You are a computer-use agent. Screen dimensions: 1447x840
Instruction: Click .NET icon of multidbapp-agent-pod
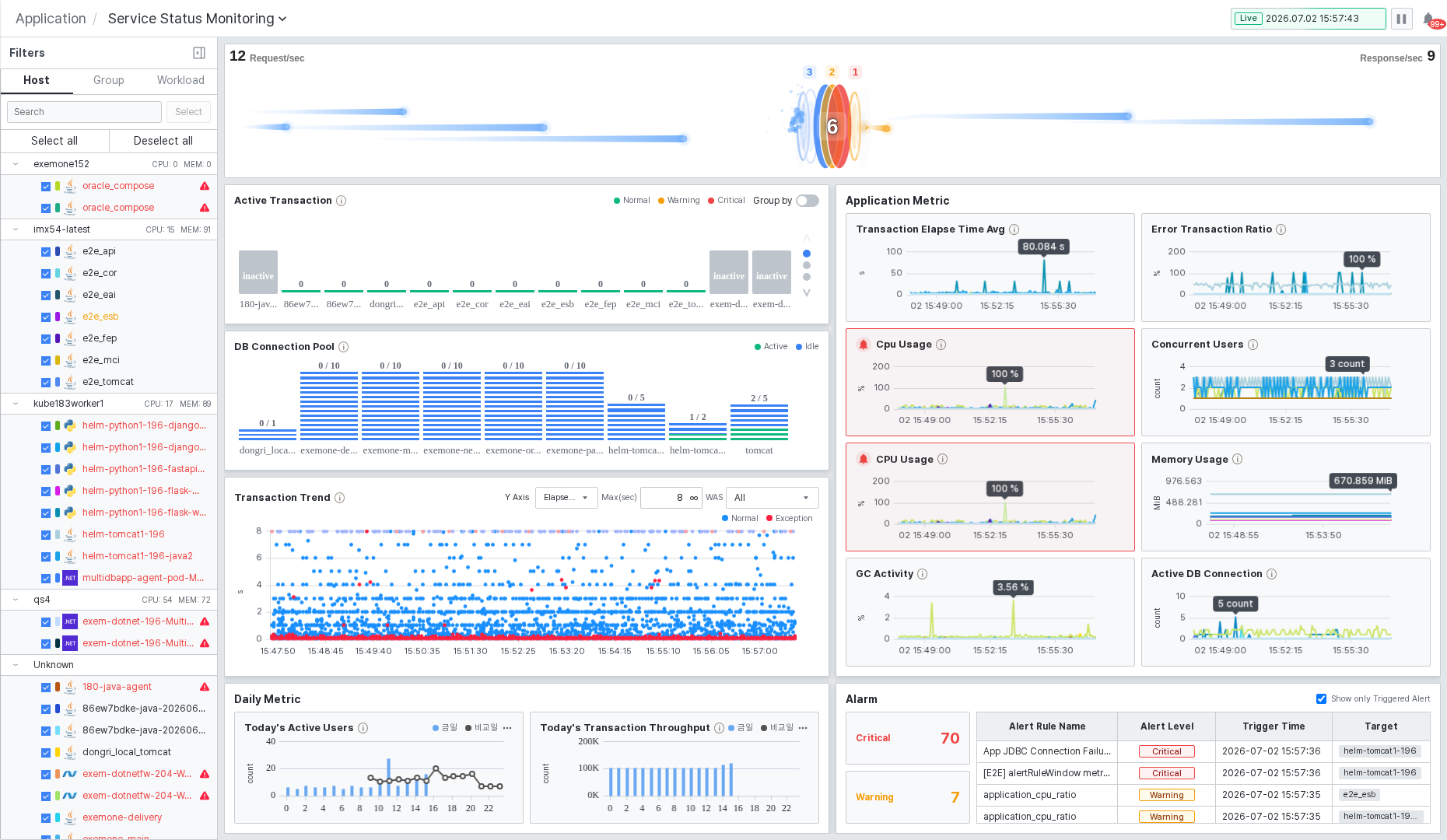pos(70,578)
